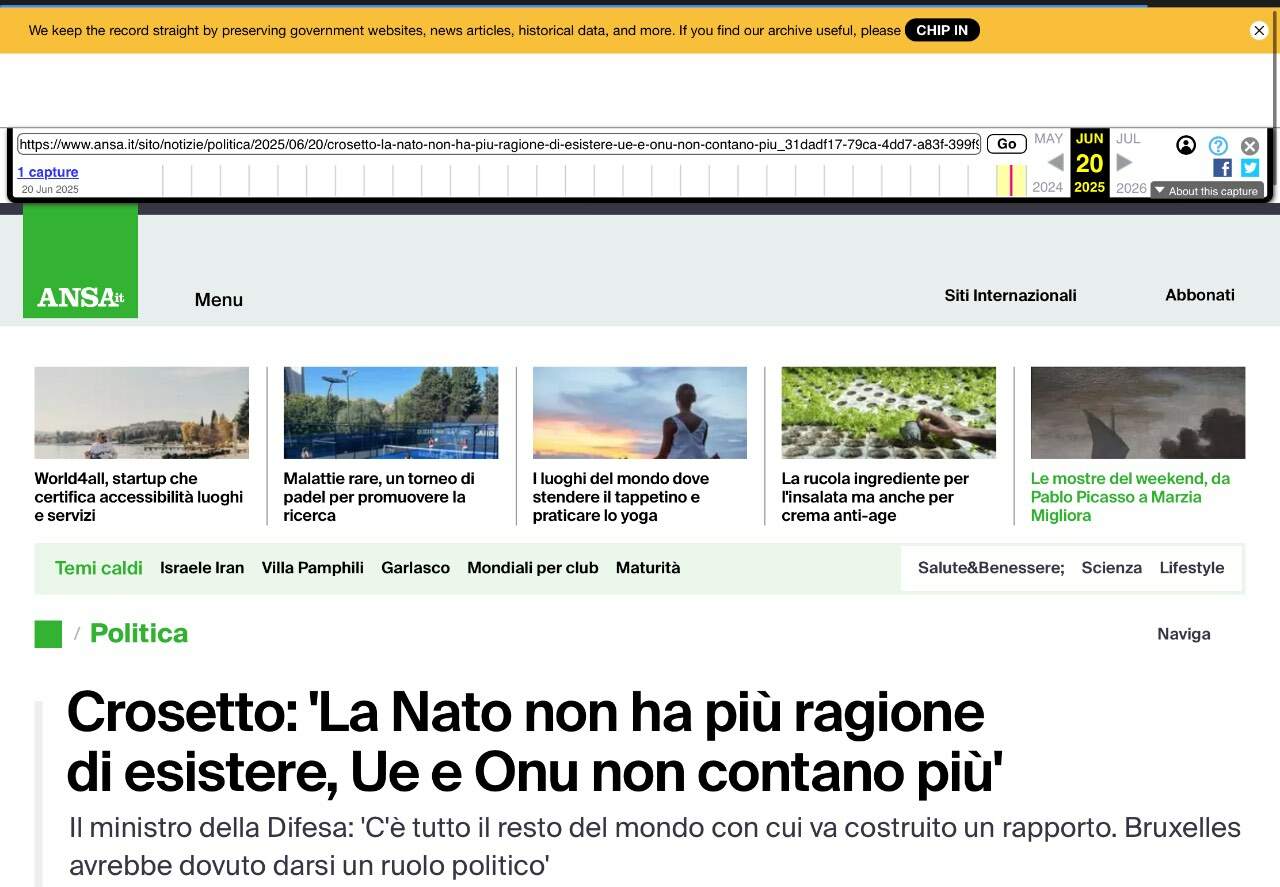Open the yoga places article thumbnail
Viewport: 1280px width, 887px height.
[x=640, y=413]
